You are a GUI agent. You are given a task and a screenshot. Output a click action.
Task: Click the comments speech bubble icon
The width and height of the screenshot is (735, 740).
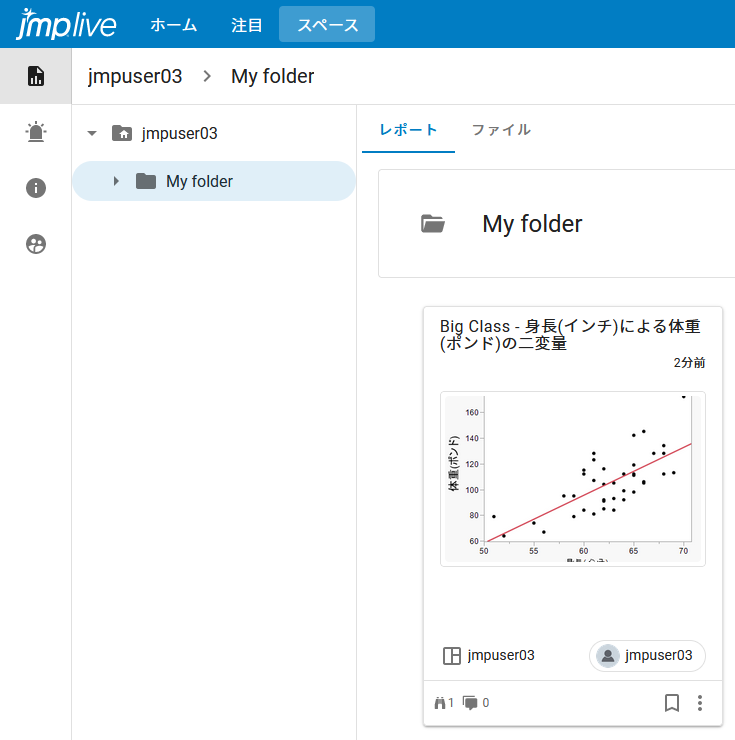pyautogui.click(x=470, y=703)
